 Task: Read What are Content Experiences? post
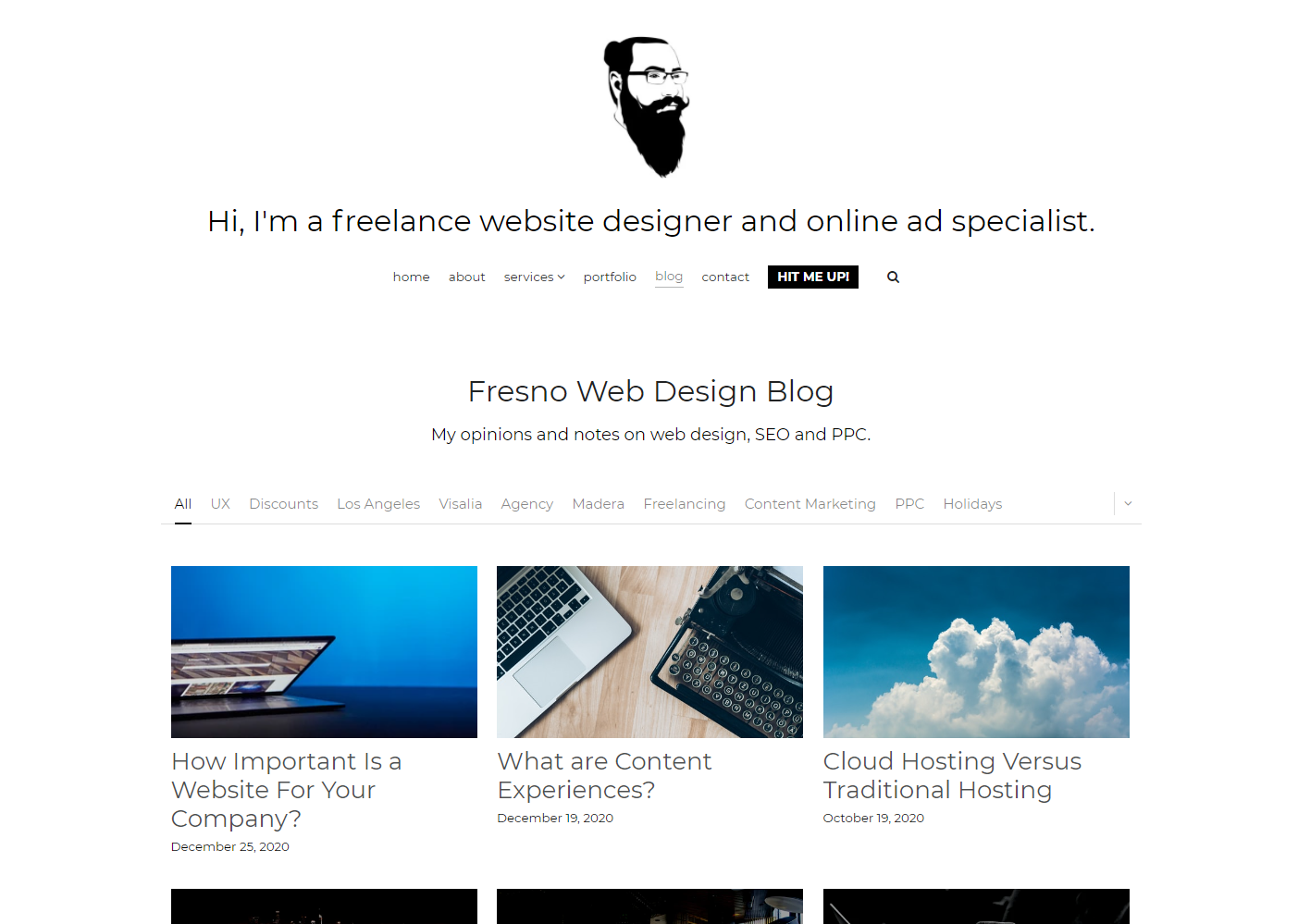pos(604,775)
